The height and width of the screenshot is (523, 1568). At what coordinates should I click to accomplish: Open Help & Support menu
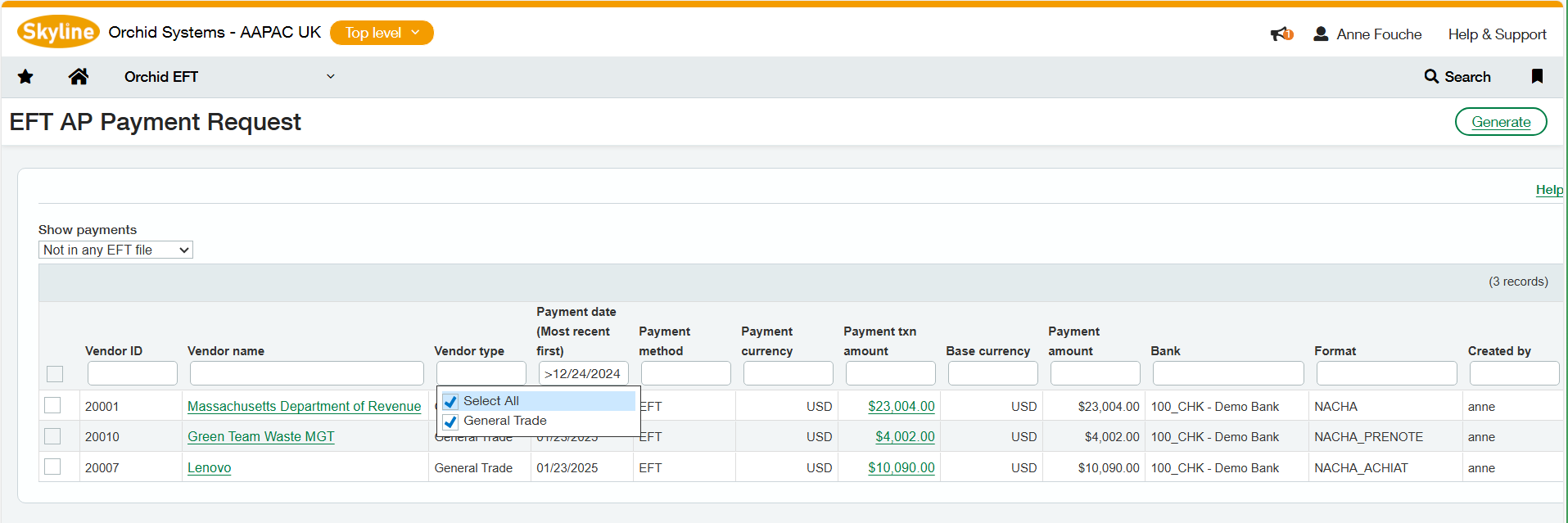tap(1497, 34)
